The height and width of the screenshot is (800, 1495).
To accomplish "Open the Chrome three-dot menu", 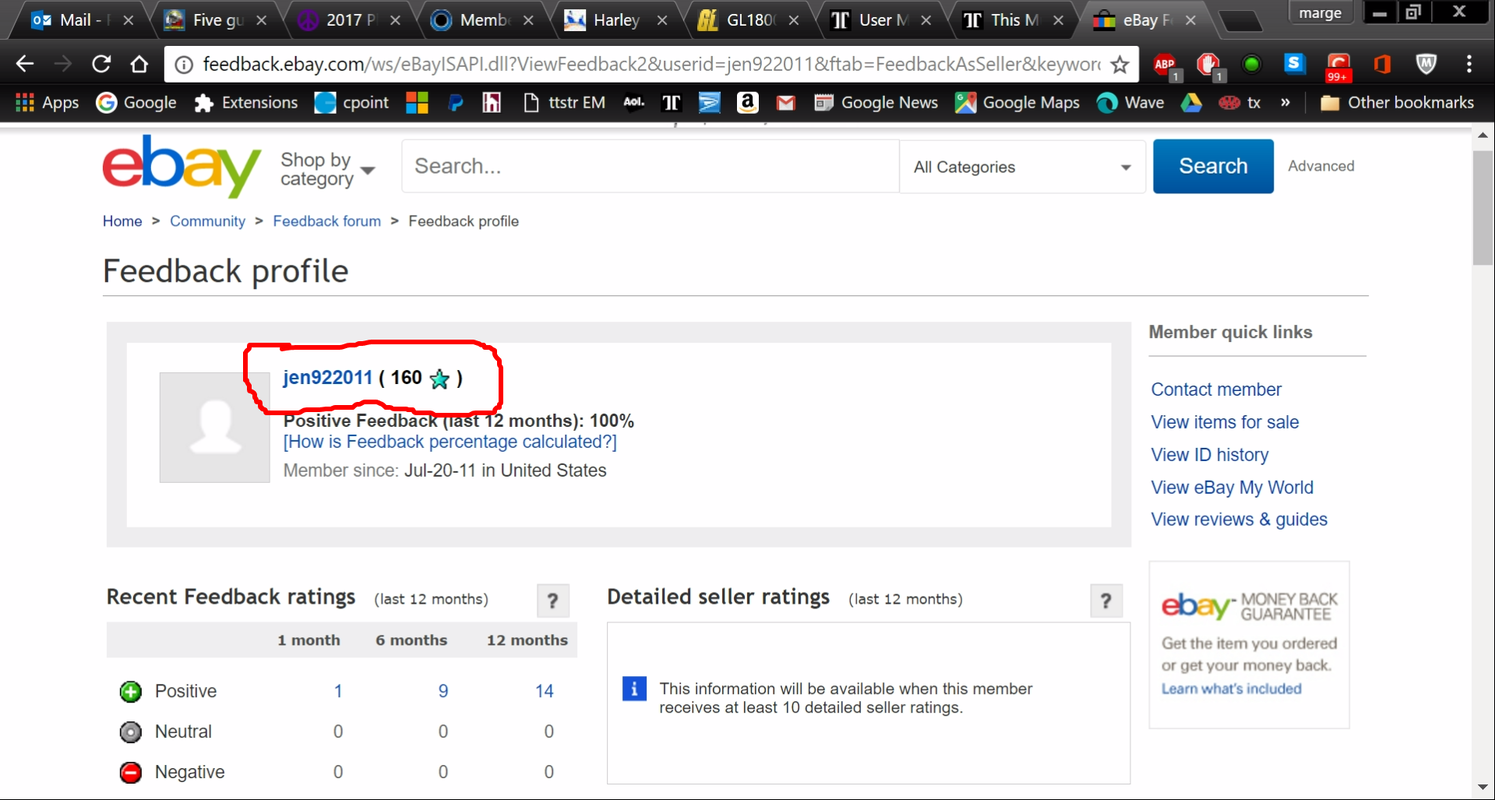I will [1469, 64].
